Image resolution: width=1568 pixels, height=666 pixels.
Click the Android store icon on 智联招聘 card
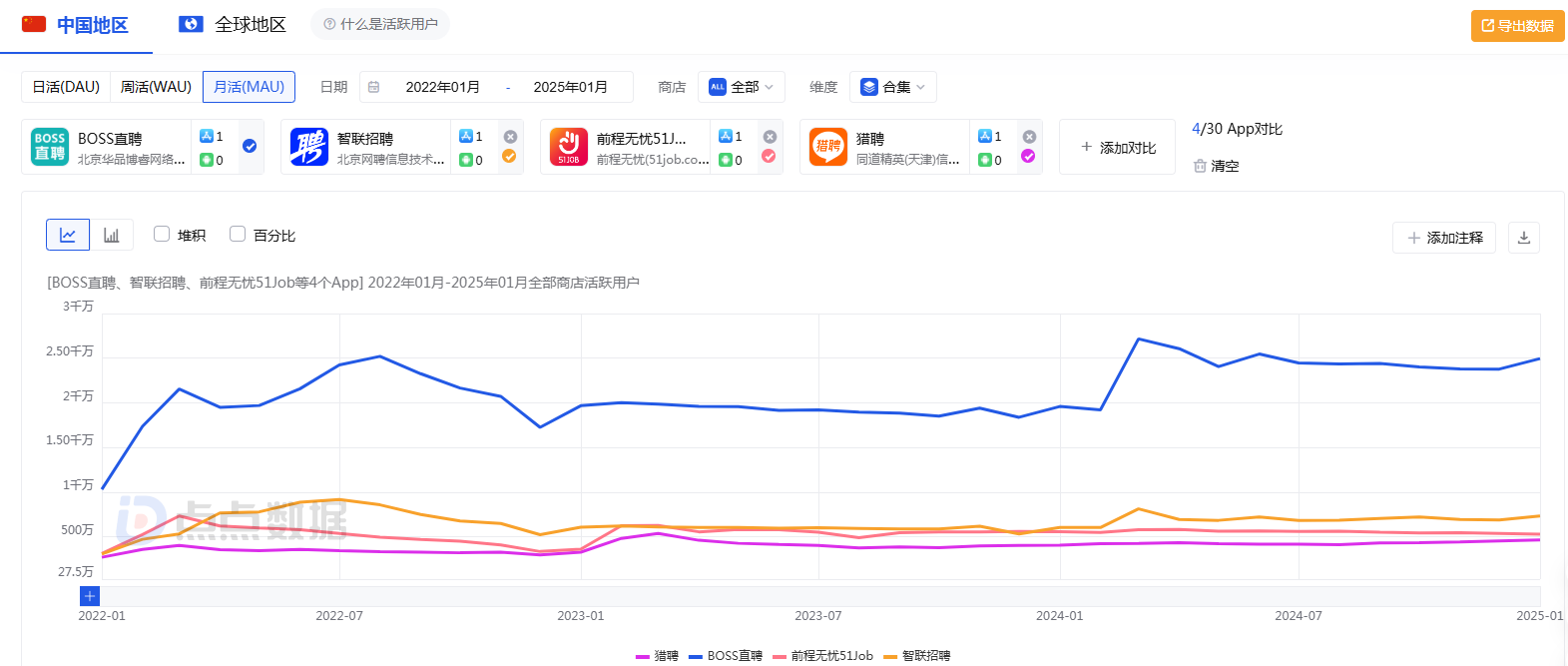click(x=466, y=160)
